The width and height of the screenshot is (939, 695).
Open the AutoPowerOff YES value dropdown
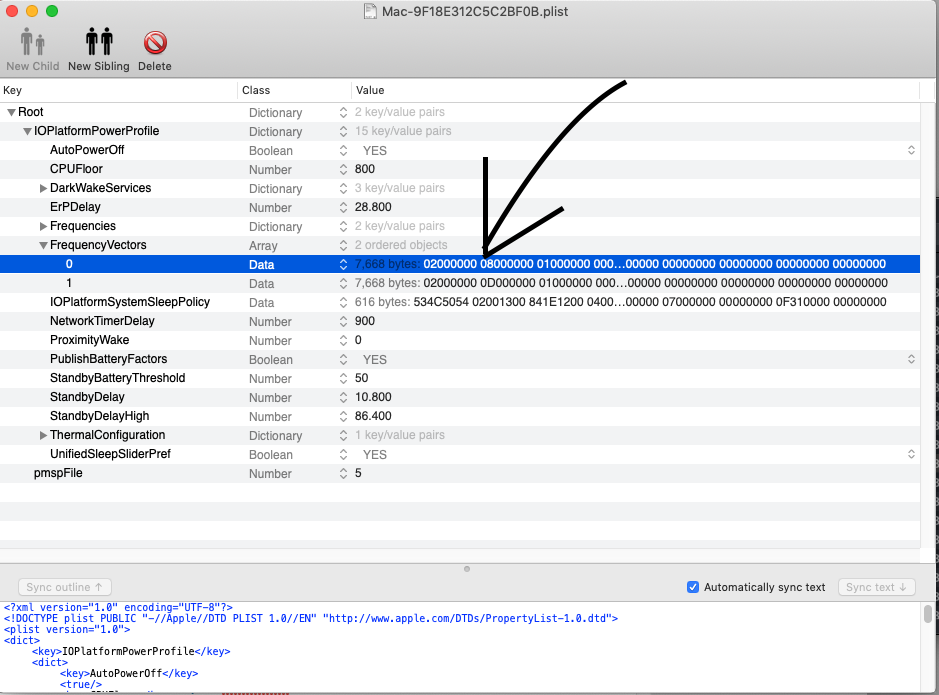[910, 150]
